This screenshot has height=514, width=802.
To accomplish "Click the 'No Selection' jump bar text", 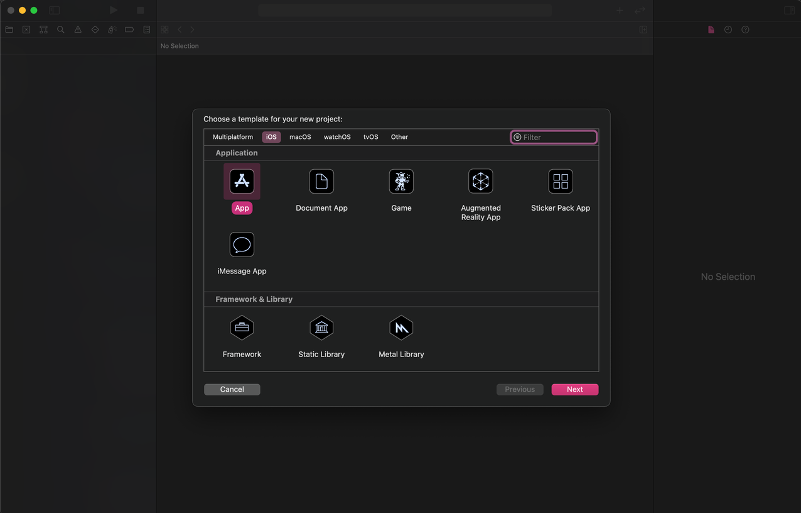I will (180, 46).
